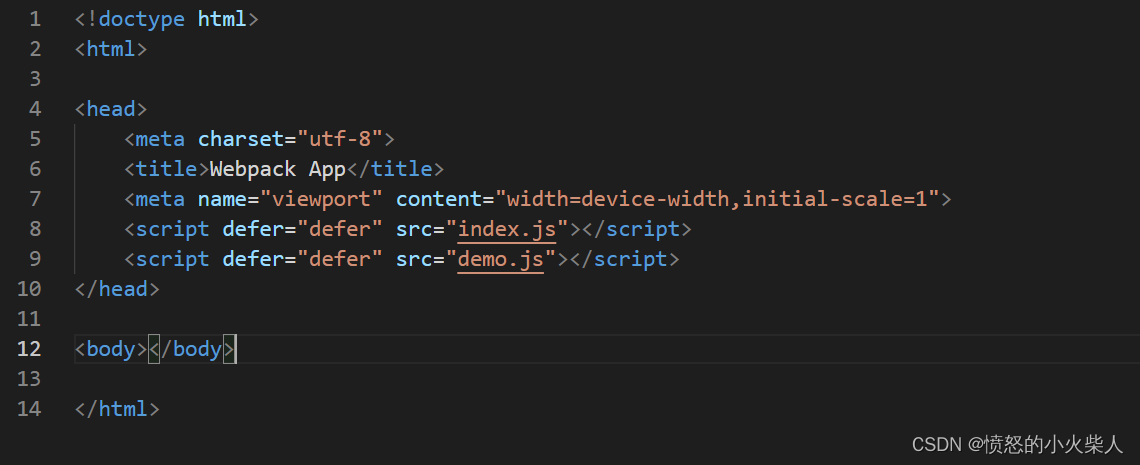The width and height of the screenshot is (1140, 465).
Task: Open the demo.js underlined link
Action: [500, 259]
